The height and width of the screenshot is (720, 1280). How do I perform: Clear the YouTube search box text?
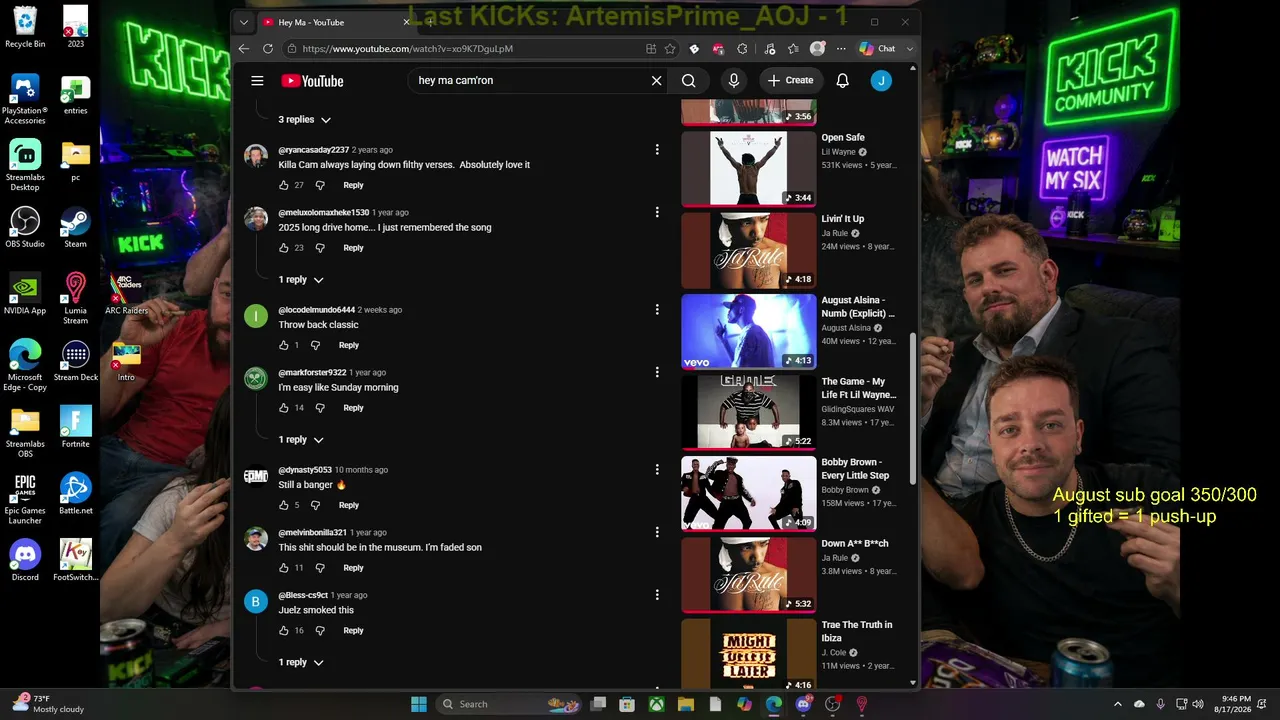pyautogui.click(x=656, y=81)
